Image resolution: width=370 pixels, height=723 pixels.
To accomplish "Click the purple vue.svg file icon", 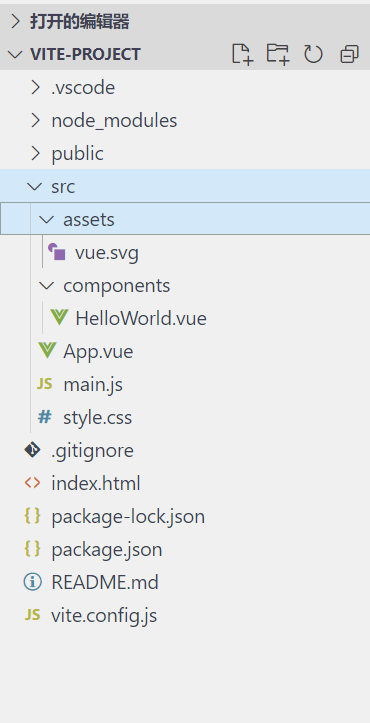I will (x=57, y=252).
